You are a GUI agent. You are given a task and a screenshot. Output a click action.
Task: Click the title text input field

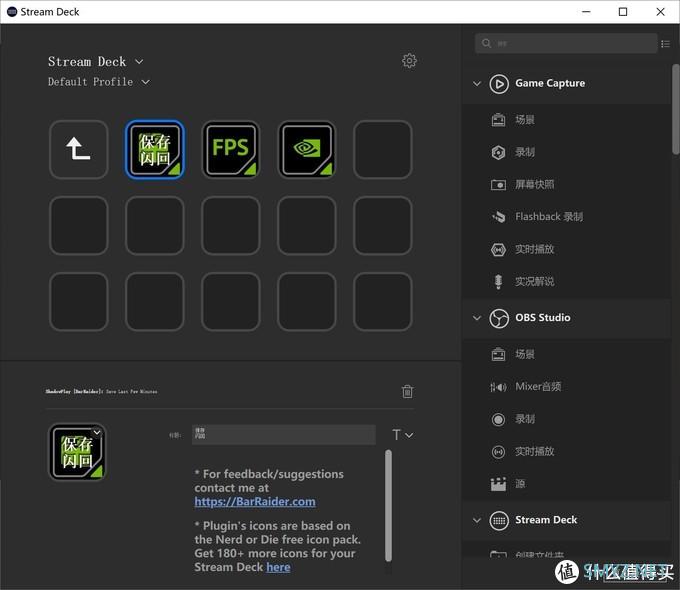point(283,435)
